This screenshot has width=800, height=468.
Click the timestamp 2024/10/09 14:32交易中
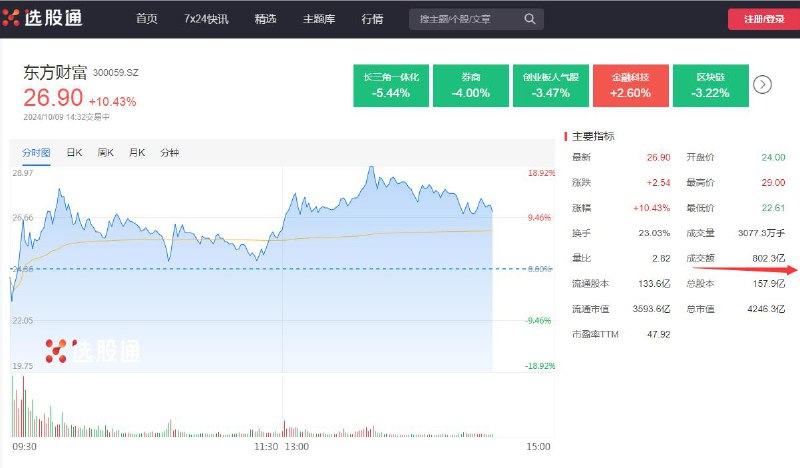[x=66, y=117]
